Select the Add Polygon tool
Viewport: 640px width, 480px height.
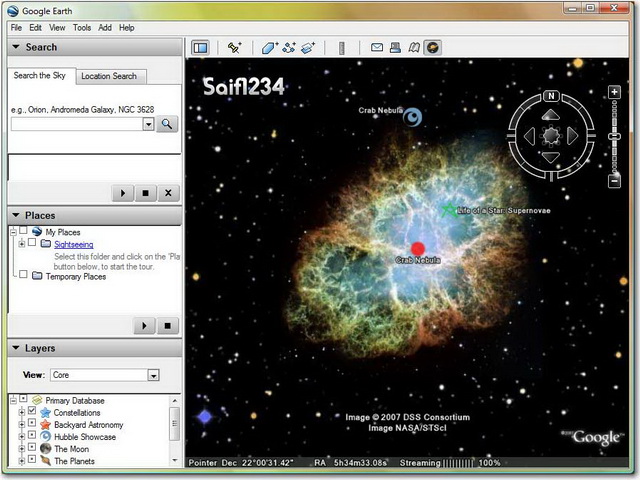tap(269, 48)
